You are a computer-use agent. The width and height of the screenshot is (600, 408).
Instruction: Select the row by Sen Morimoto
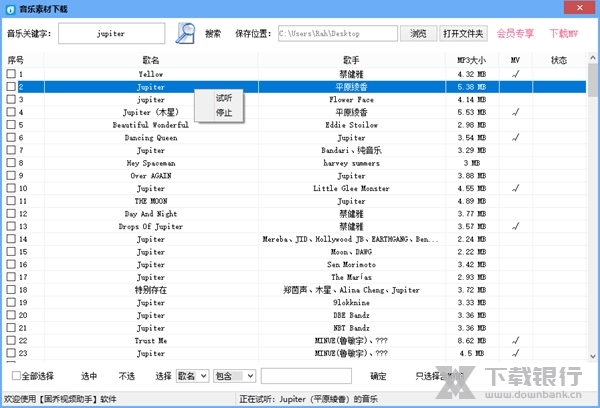click(x=296, y=264)
